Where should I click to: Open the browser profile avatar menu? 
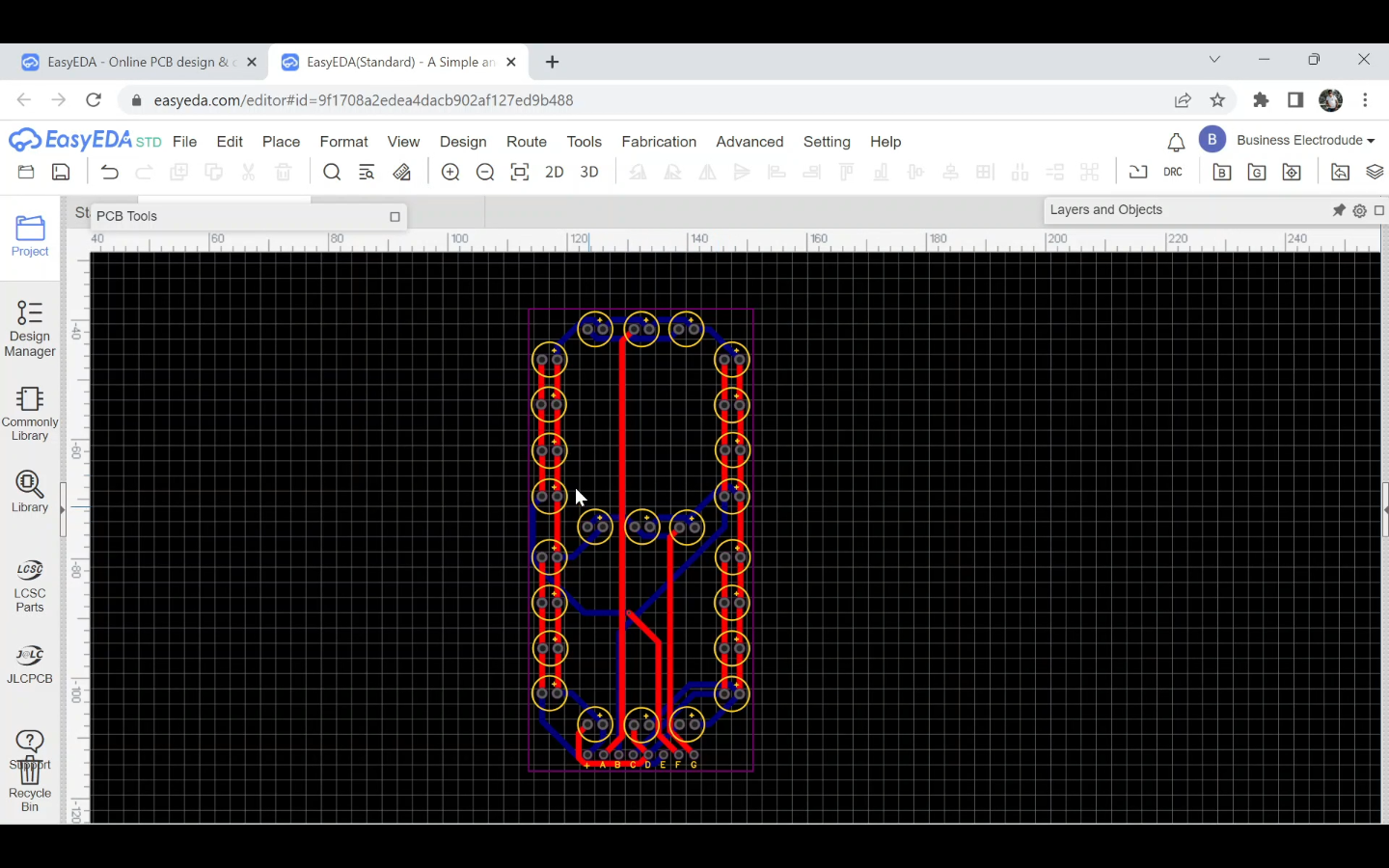point(1330,99)
